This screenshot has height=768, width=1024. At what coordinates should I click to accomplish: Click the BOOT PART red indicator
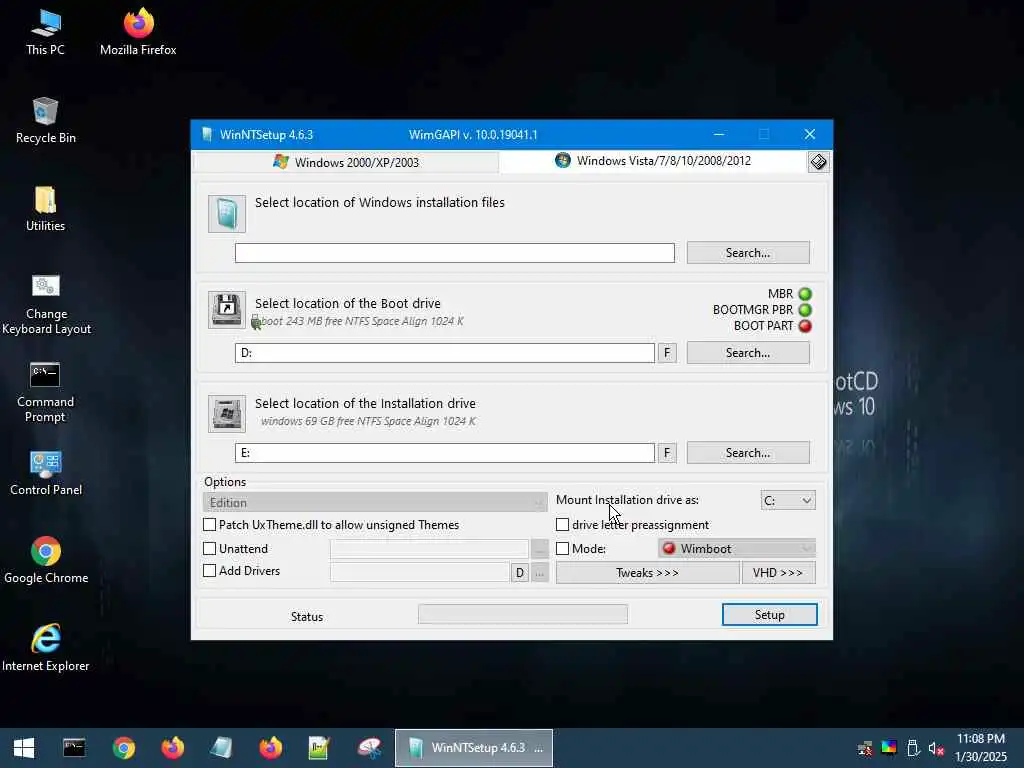805,326
